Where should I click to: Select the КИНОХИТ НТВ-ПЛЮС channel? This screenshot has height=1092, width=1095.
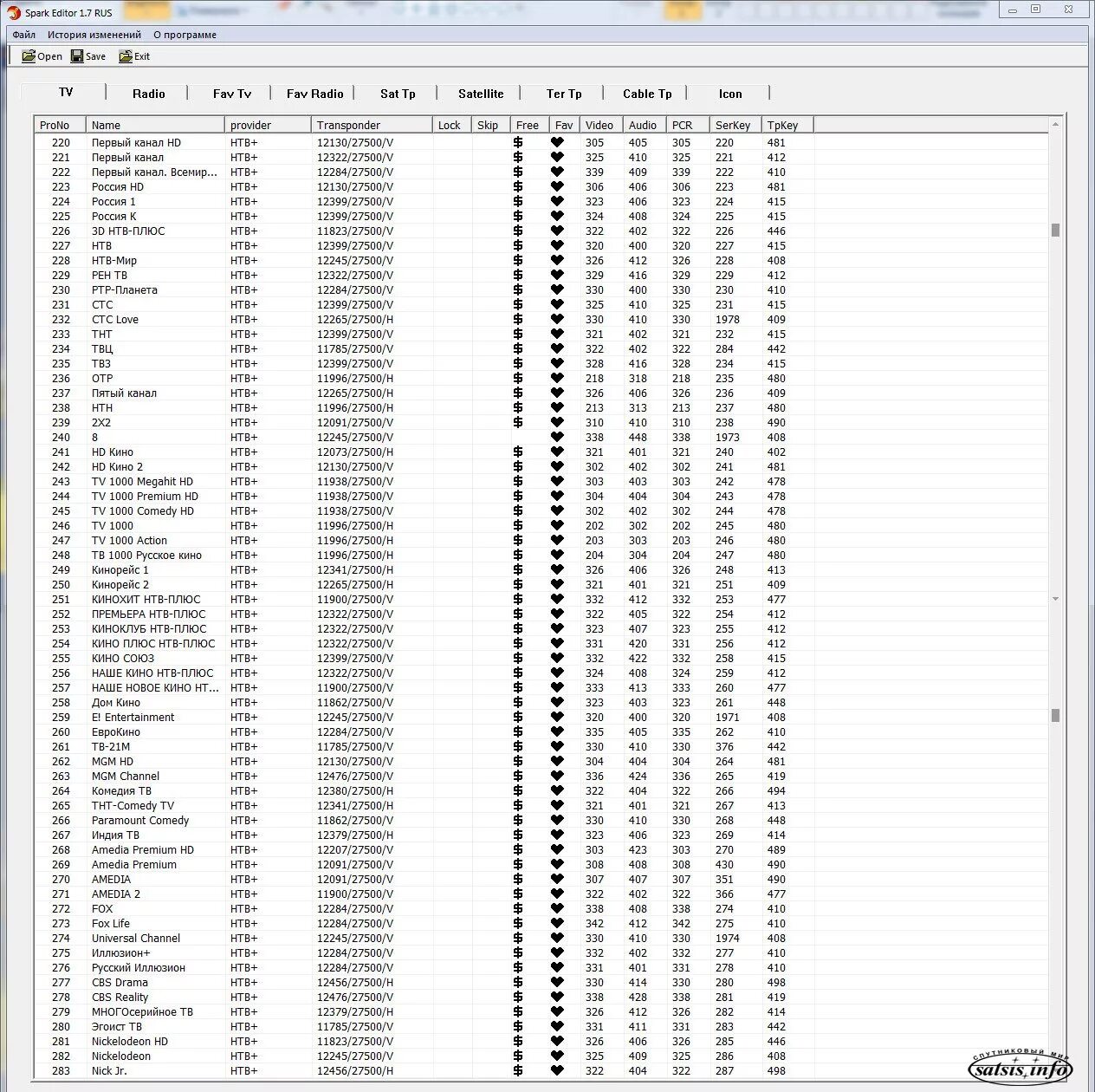[x=146, y=599]
